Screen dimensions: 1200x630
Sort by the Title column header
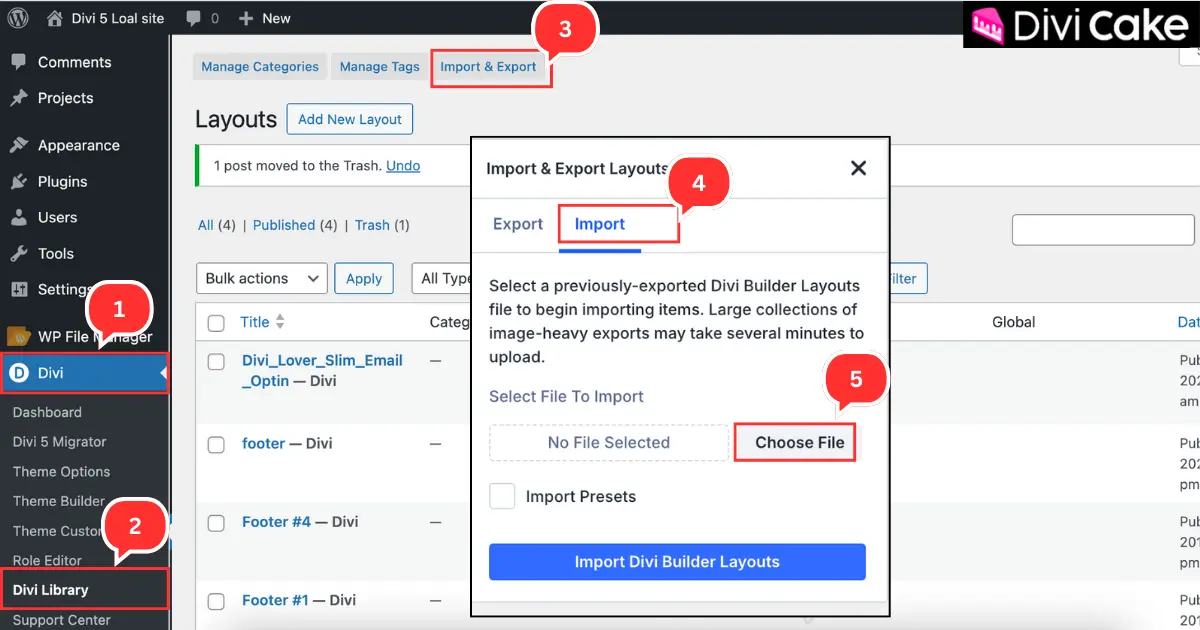pos(255,322)
